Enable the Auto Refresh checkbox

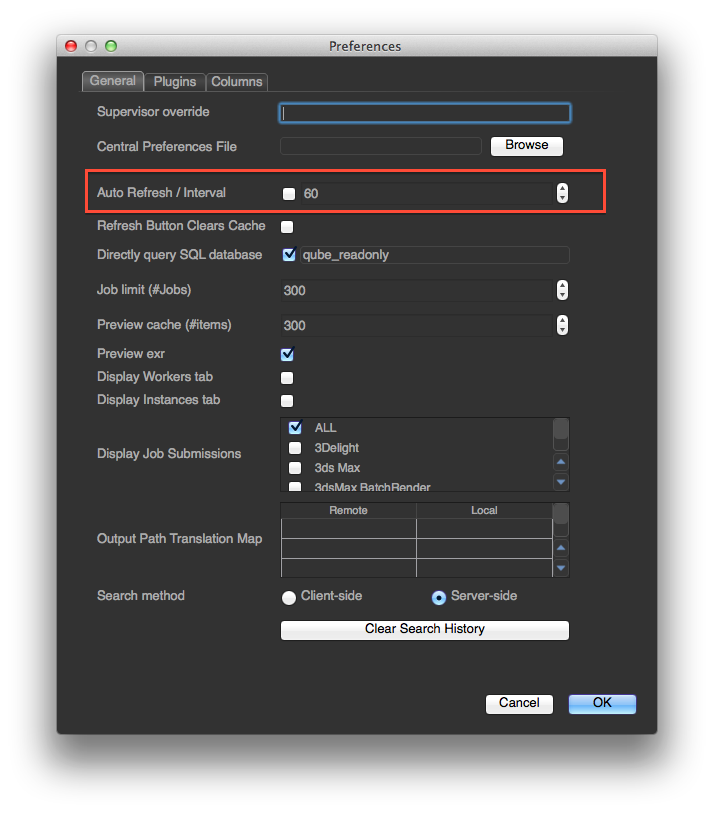click(x=289, y=194)
